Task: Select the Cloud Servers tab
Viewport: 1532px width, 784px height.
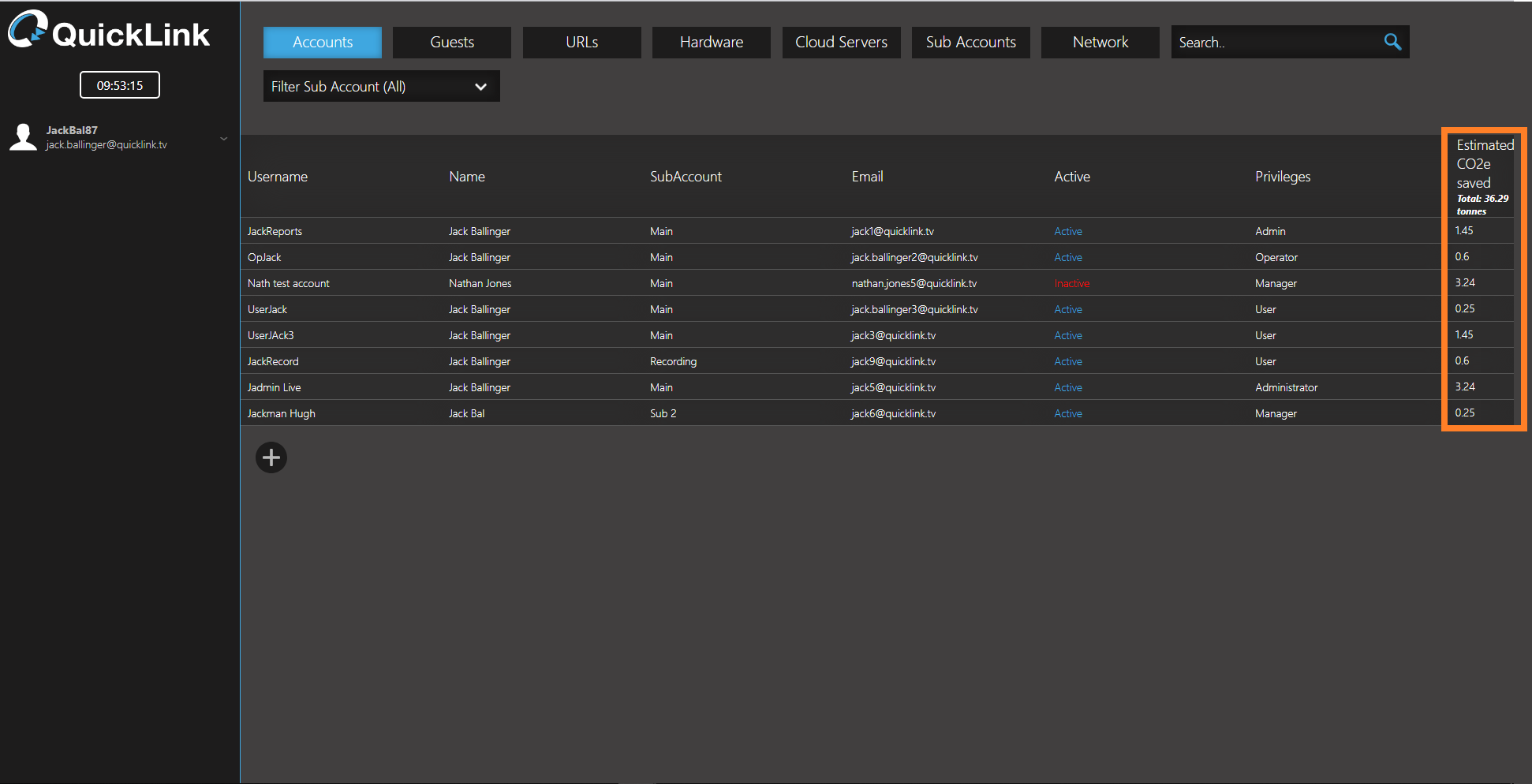Action: (841, 43)
